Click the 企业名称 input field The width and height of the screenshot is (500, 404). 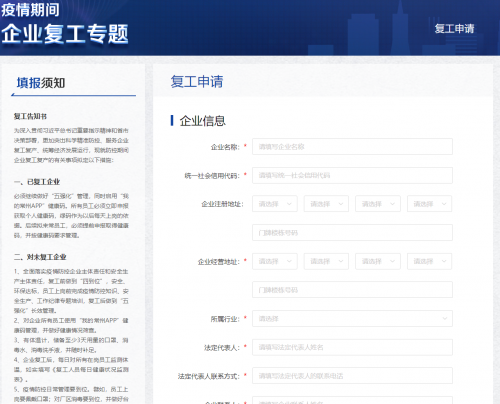pyautogui.click(x=352, y=147)
